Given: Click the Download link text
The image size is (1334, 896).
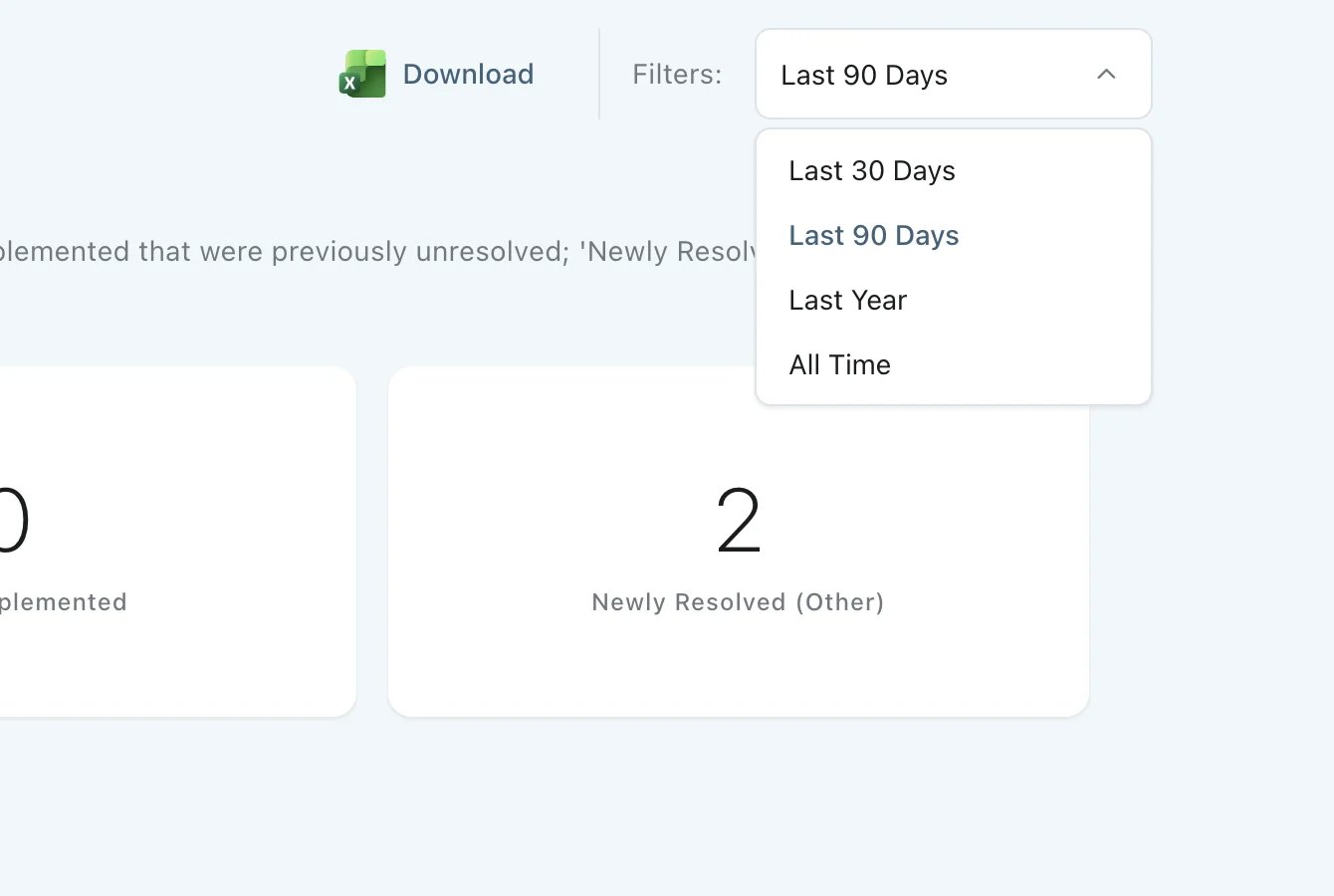Looking at the screenshot, I should coord(468,74).
